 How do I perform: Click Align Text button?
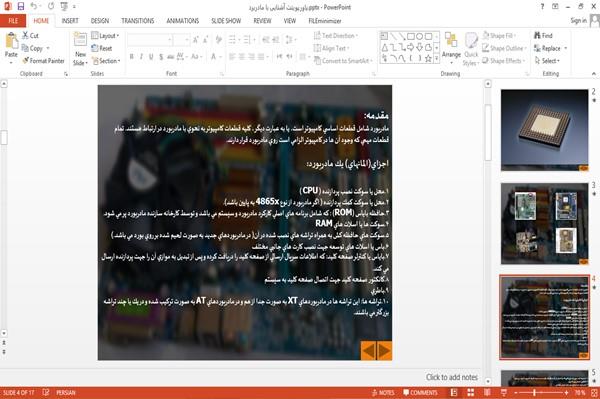tap(331, 48)
